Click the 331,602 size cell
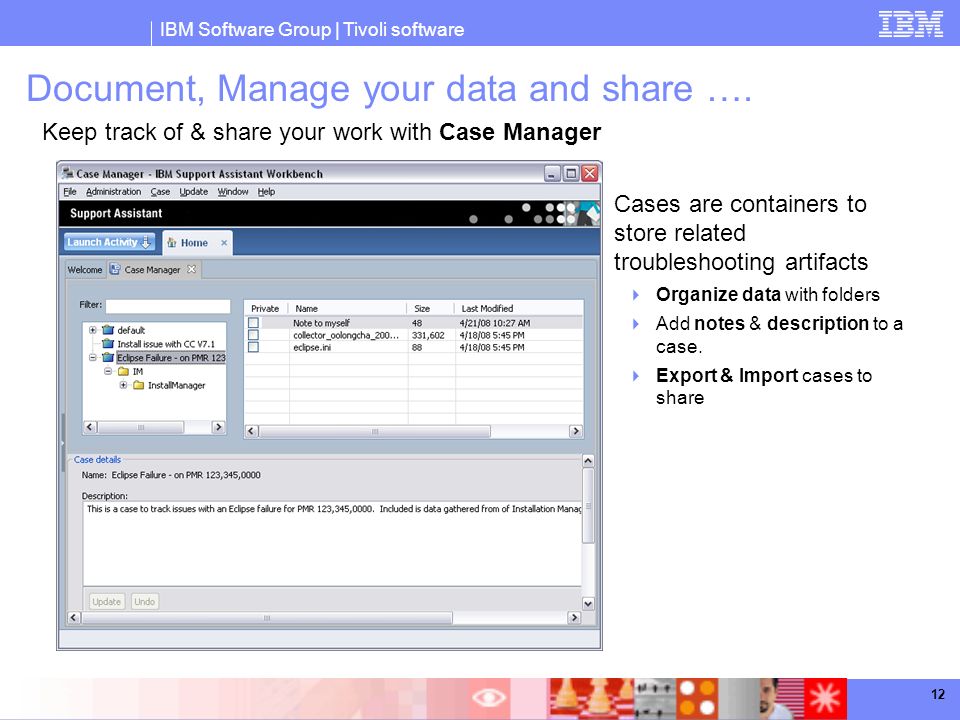960x720 pixels. (428, 335)
